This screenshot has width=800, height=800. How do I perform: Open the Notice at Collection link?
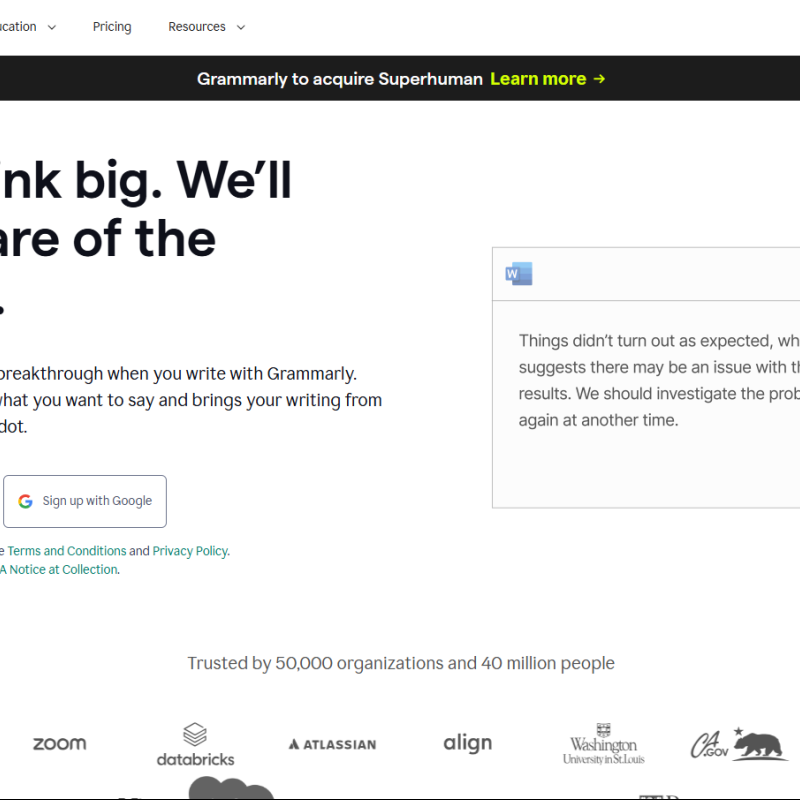pos(64,570)
